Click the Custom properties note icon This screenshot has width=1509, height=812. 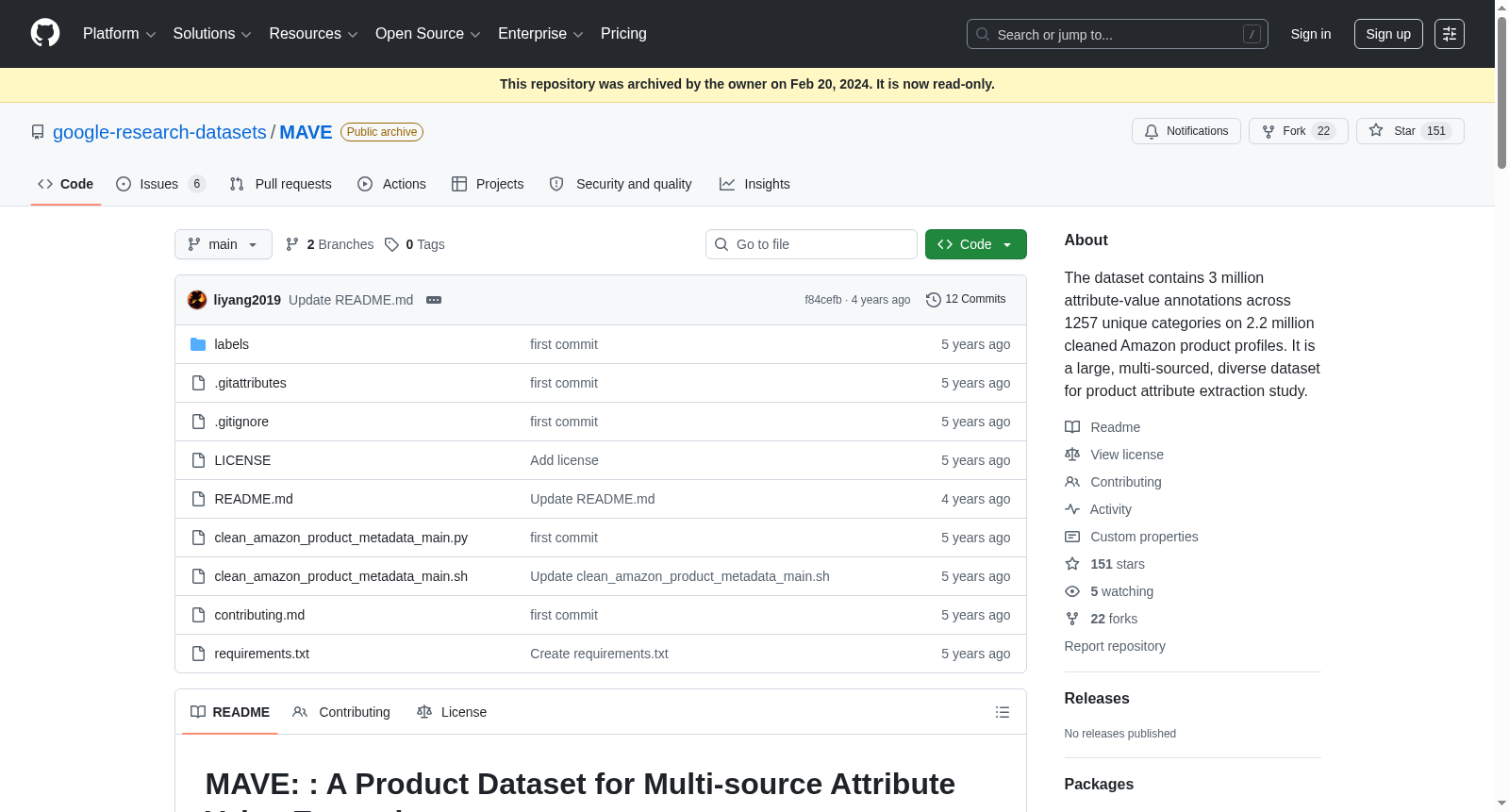pos(1072,537)
